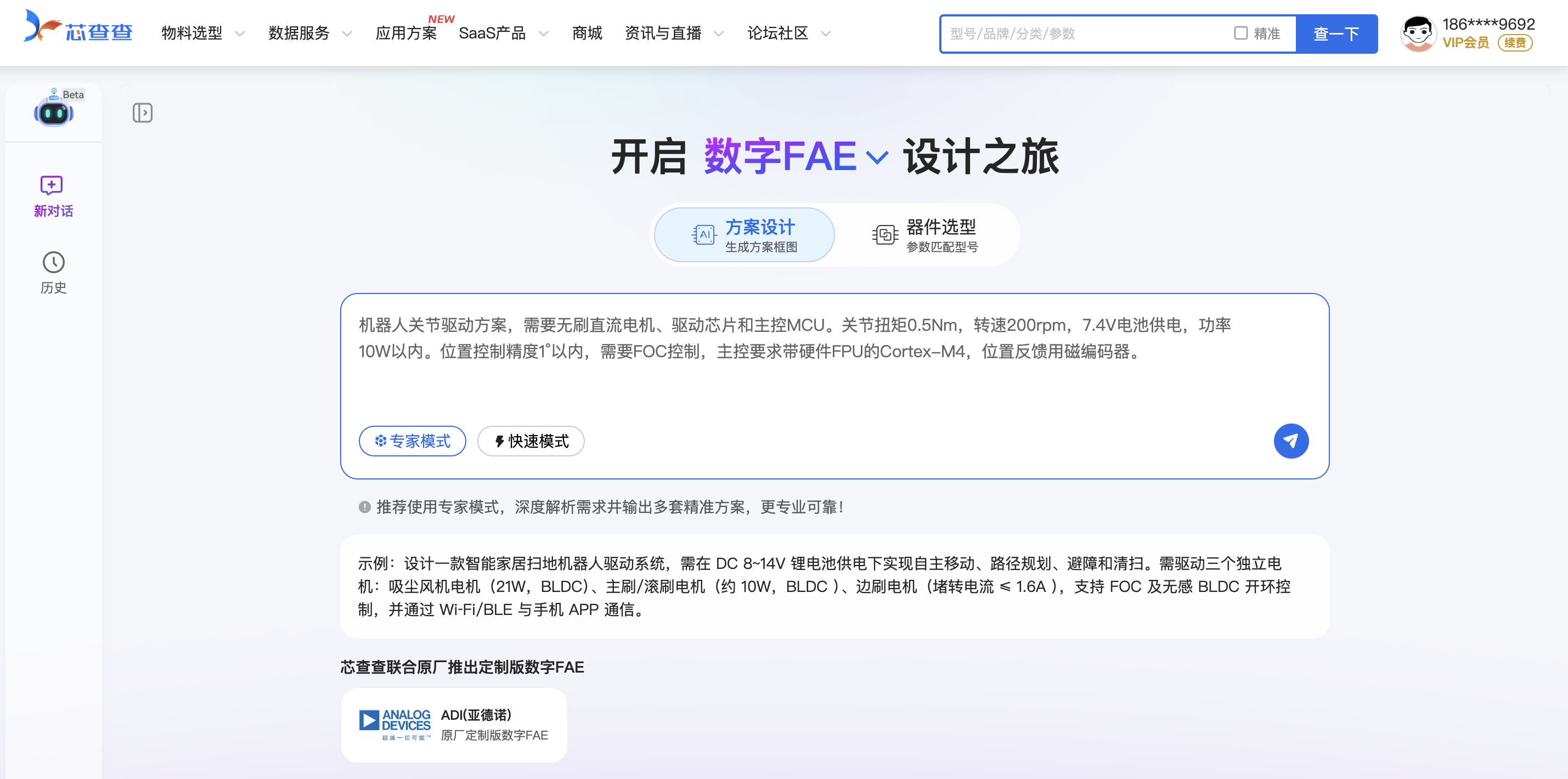Click the 查一下 search button
This screenshot has height=779, width=1568.
click(1336, 33)
